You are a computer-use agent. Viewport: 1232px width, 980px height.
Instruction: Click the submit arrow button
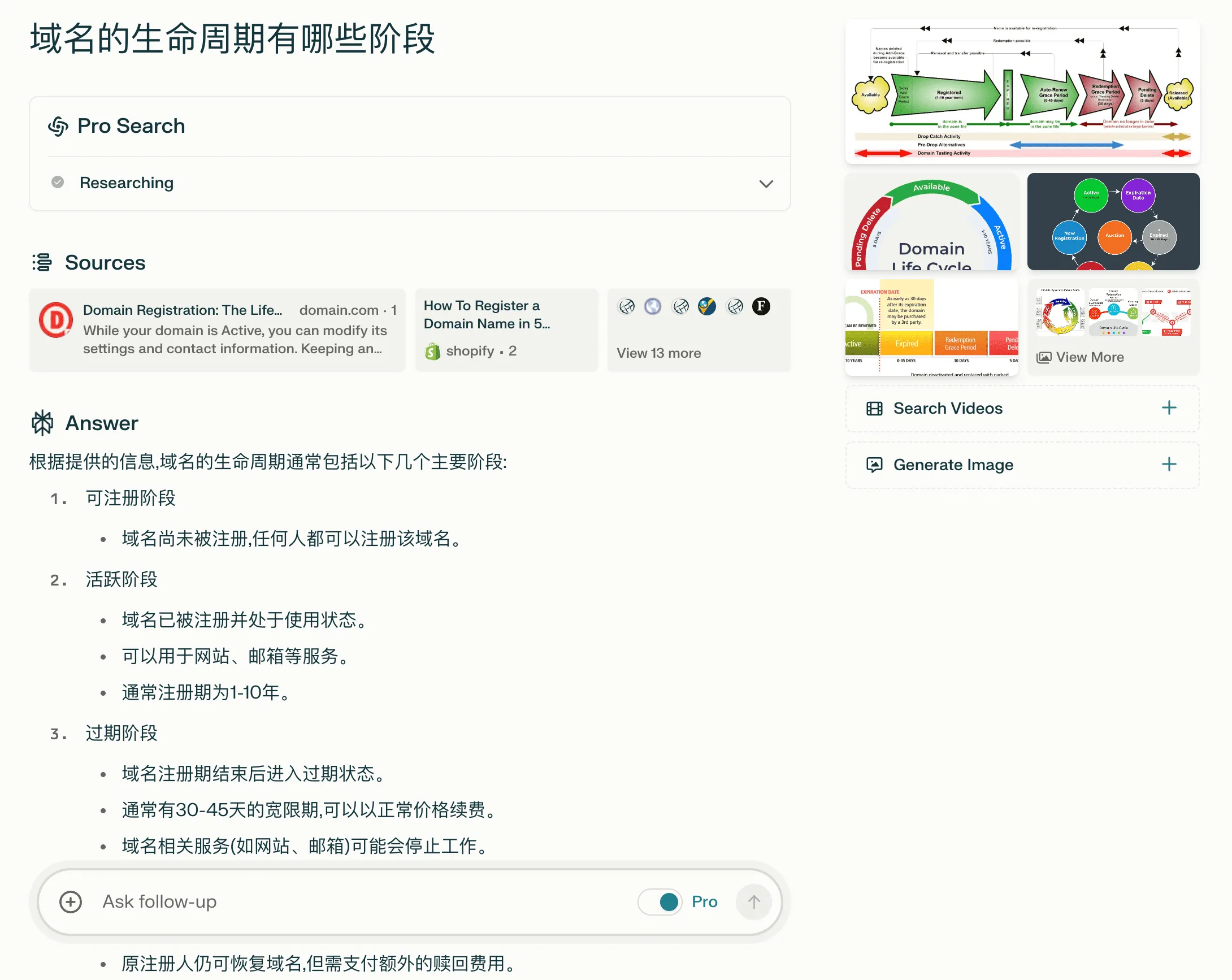(x=754, y=901)
